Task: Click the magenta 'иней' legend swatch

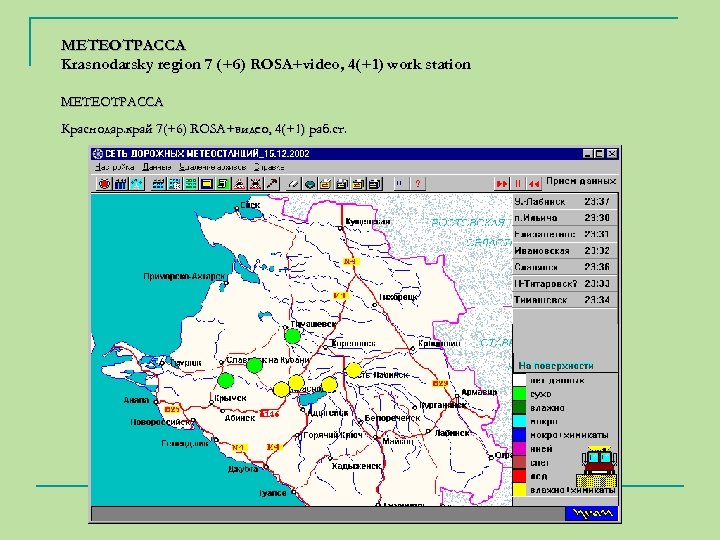Action: point(519,449)
